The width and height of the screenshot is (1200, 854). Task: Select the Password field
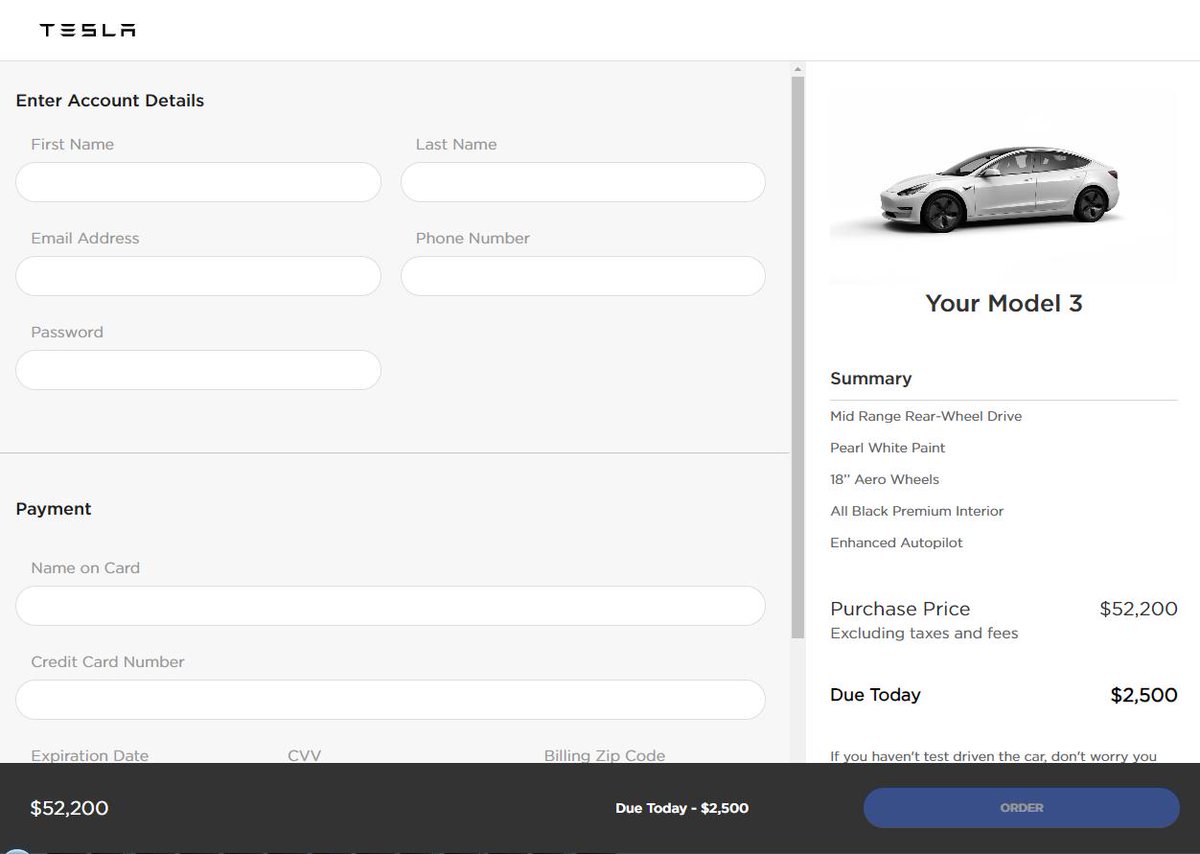click(x=198, y=370)
